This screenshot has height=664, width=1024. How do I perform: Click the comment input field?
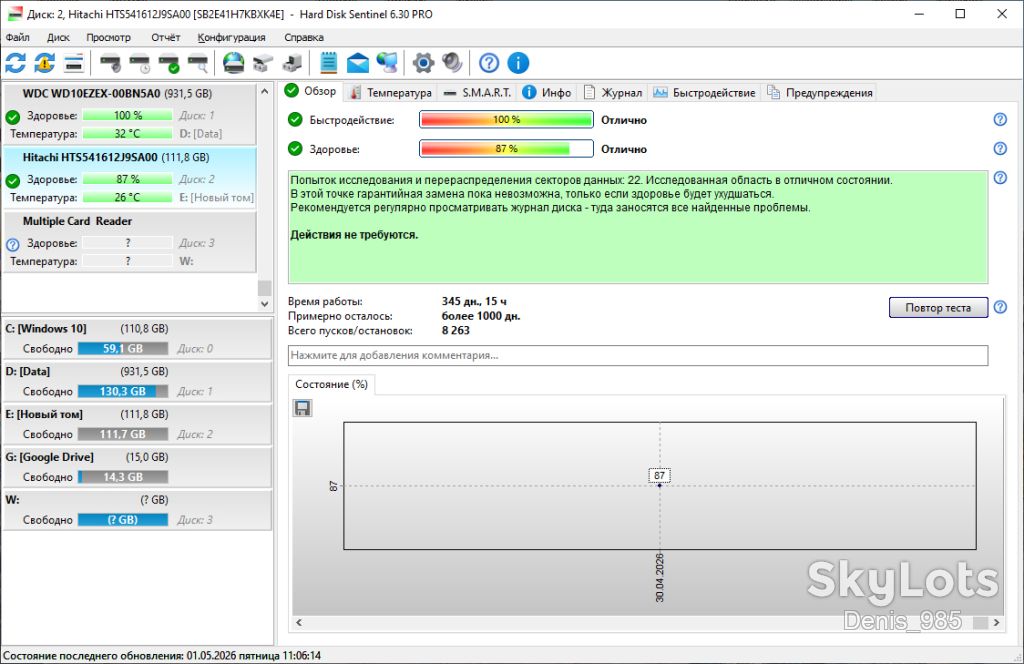637,355
